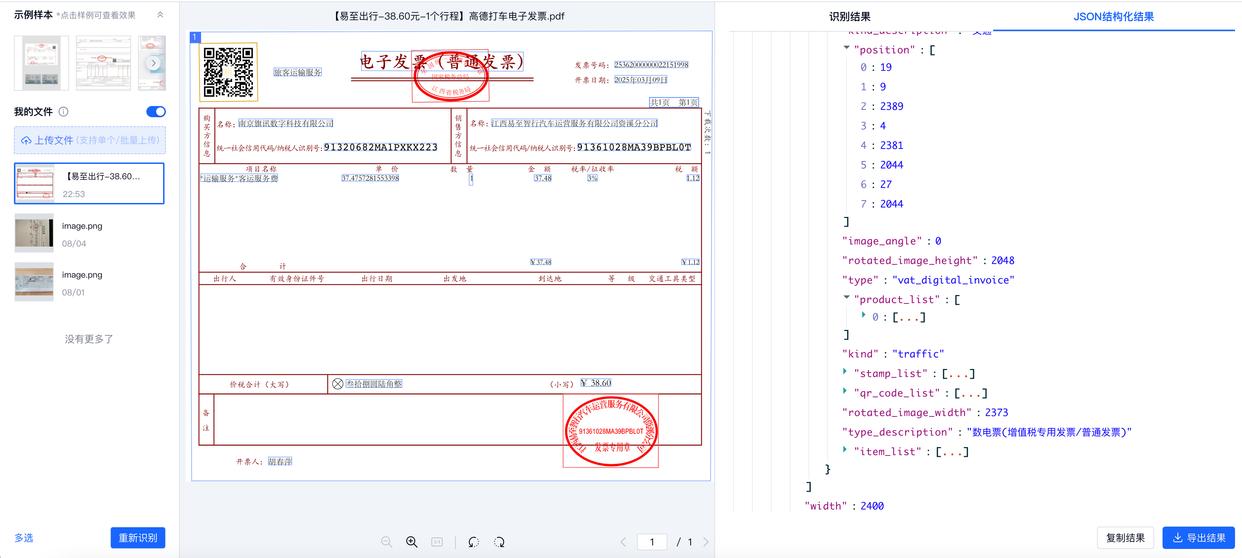Screen dimensions: 1242x558
Task: Click position index 6 value 27
Action: point(886,184)
